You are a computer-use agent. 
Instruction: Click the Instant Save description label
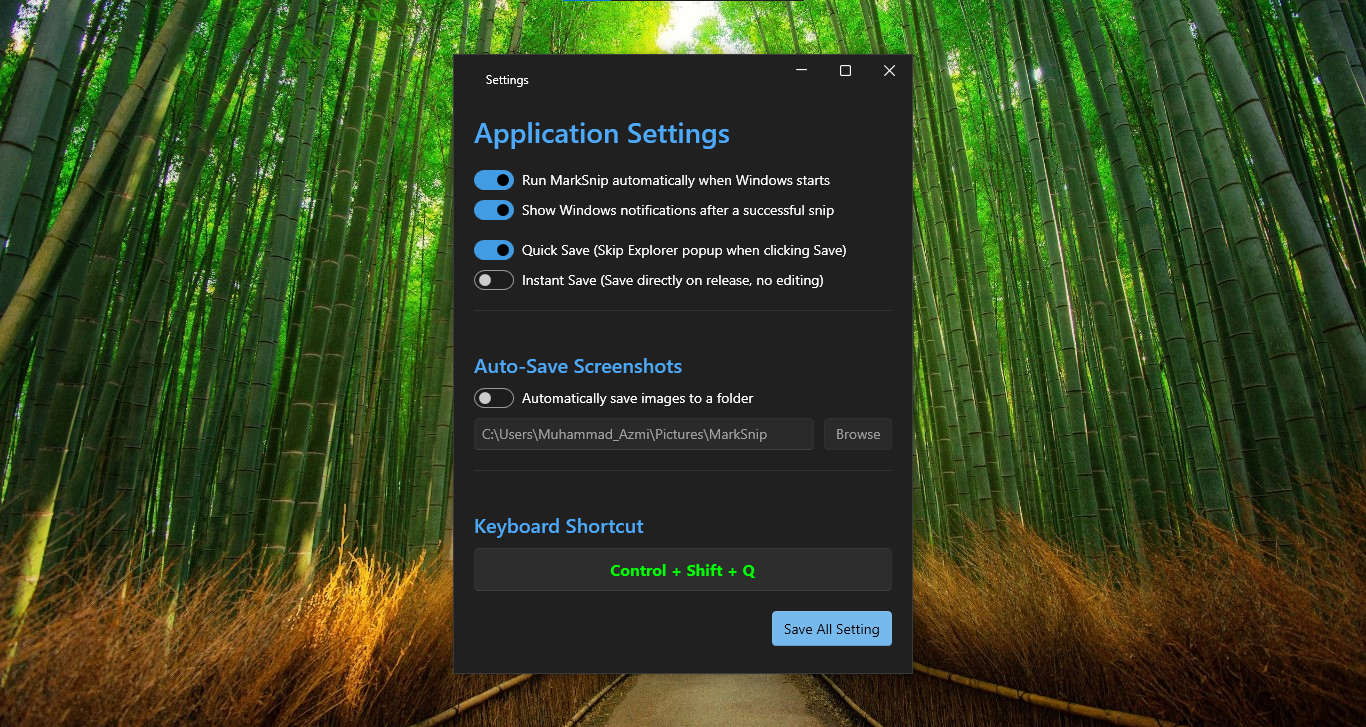(x=673, y=281)
